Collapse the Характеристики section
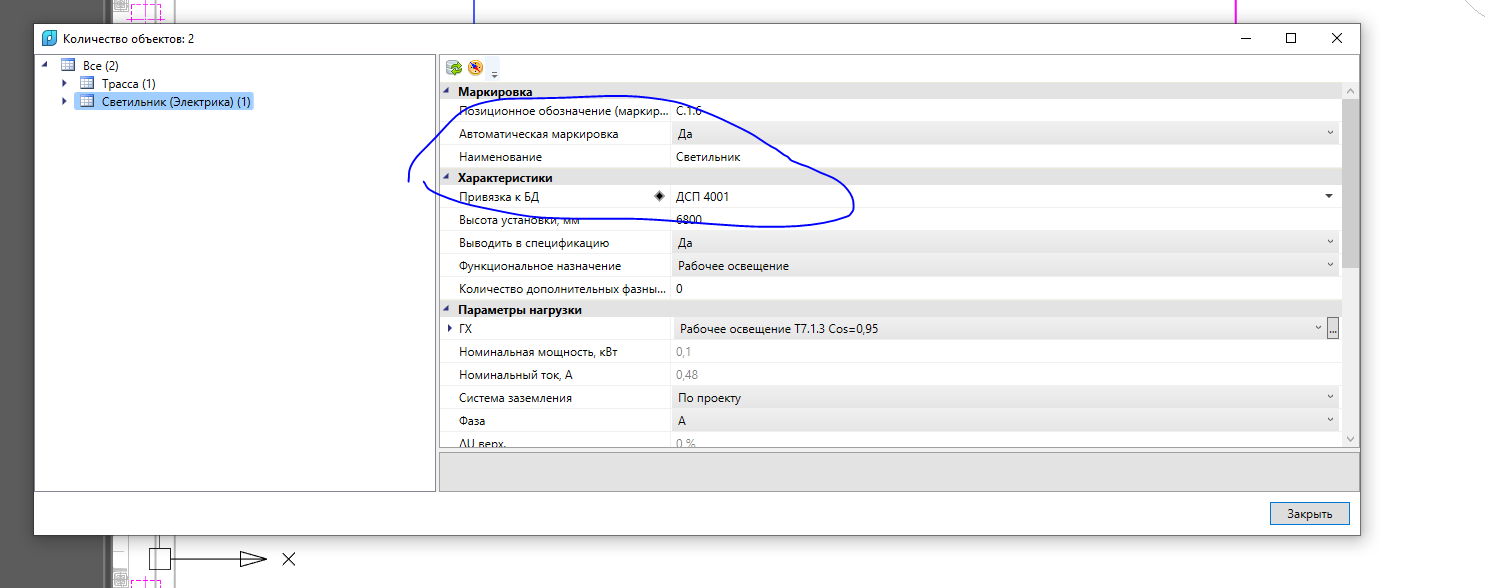The image size is (1485, 588). (x=447, y=177)
